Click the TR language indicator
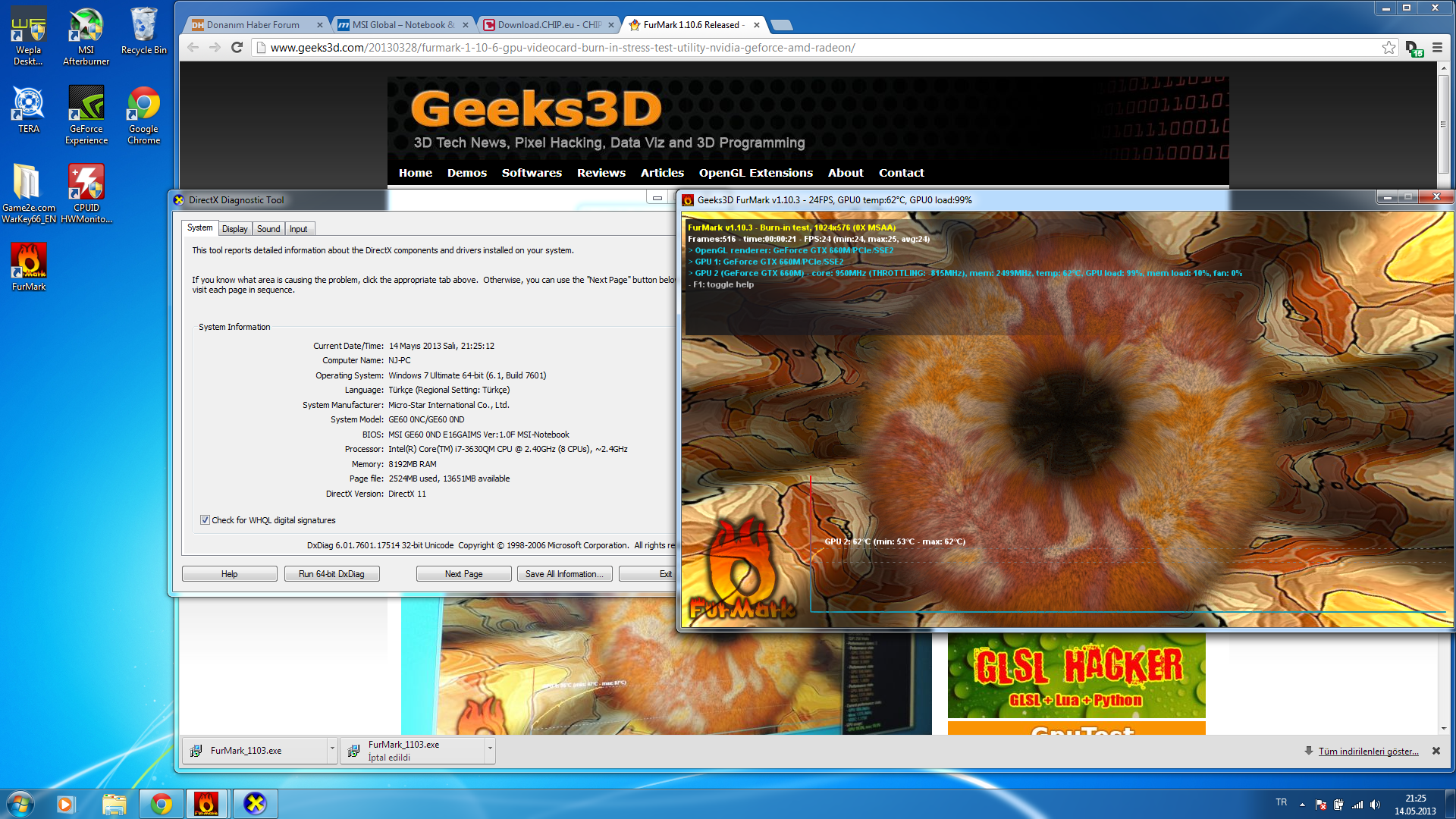This screenshot has height=819, width=1456. pos(1281,802)
